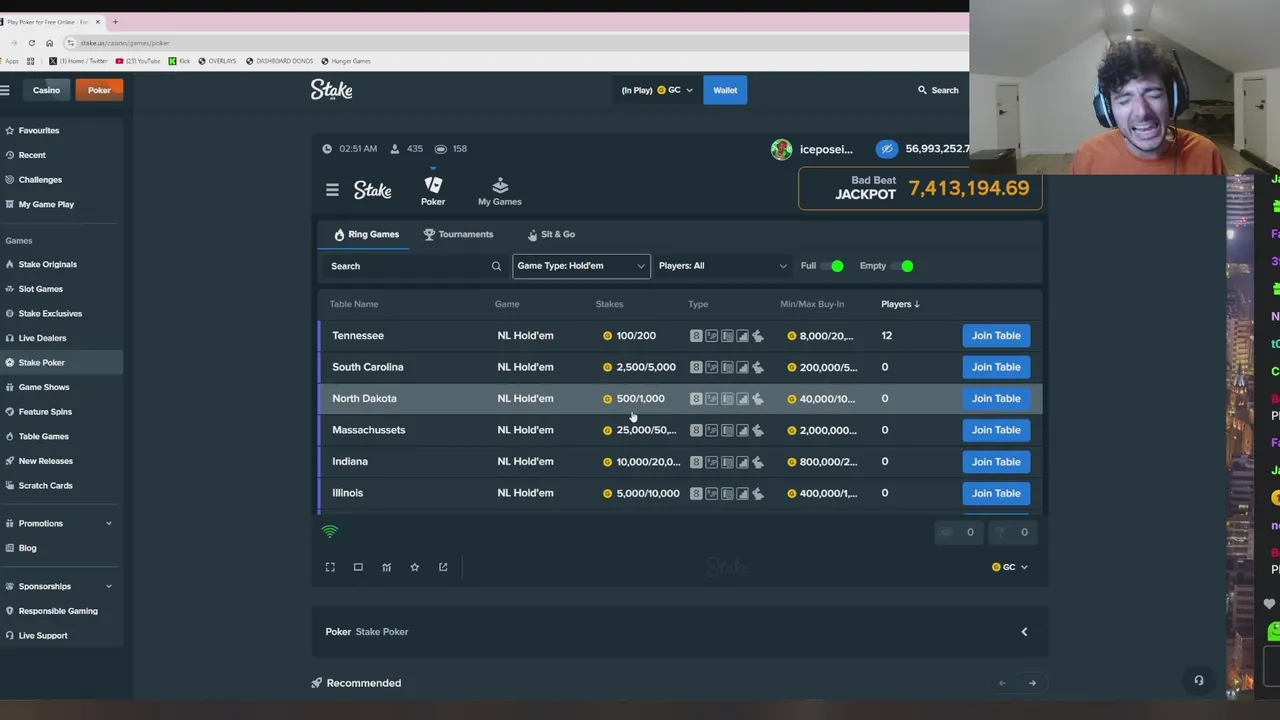Switch to the Tournaments tab
The width and height of the screenshot is (1280, 720).
[x=458, y=234]
